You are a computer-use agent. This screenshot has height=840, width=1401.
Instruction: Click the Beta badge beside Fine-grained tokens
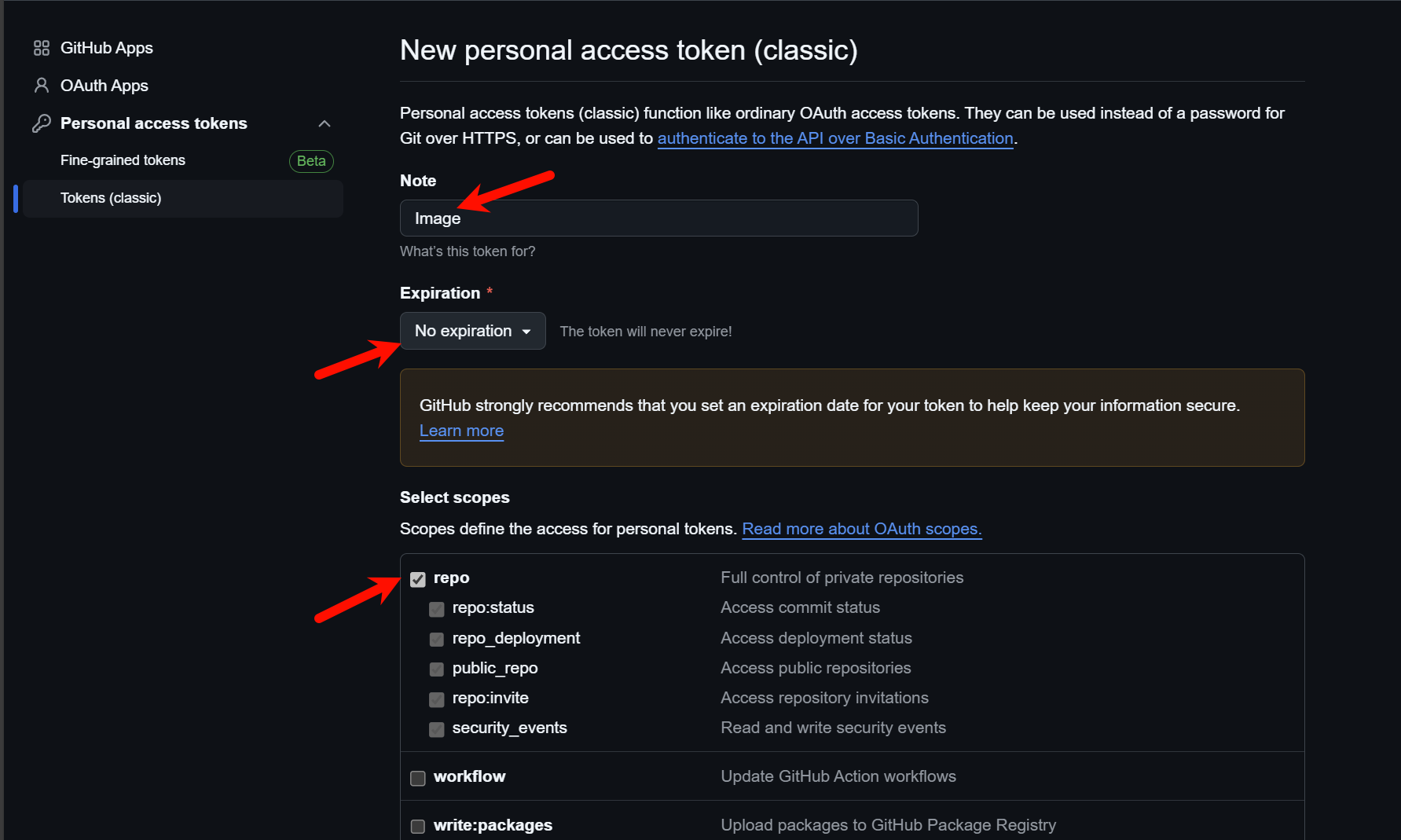pos(311,161)
